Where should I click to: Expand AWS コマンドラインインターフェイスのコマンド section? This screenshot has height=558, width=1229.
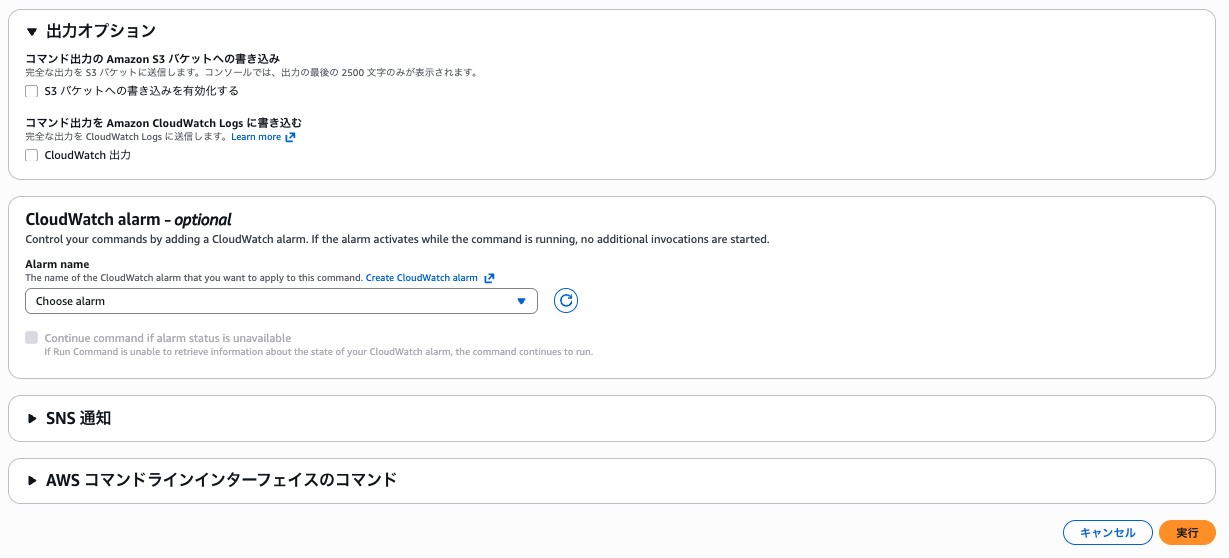(x=221, y=480)
